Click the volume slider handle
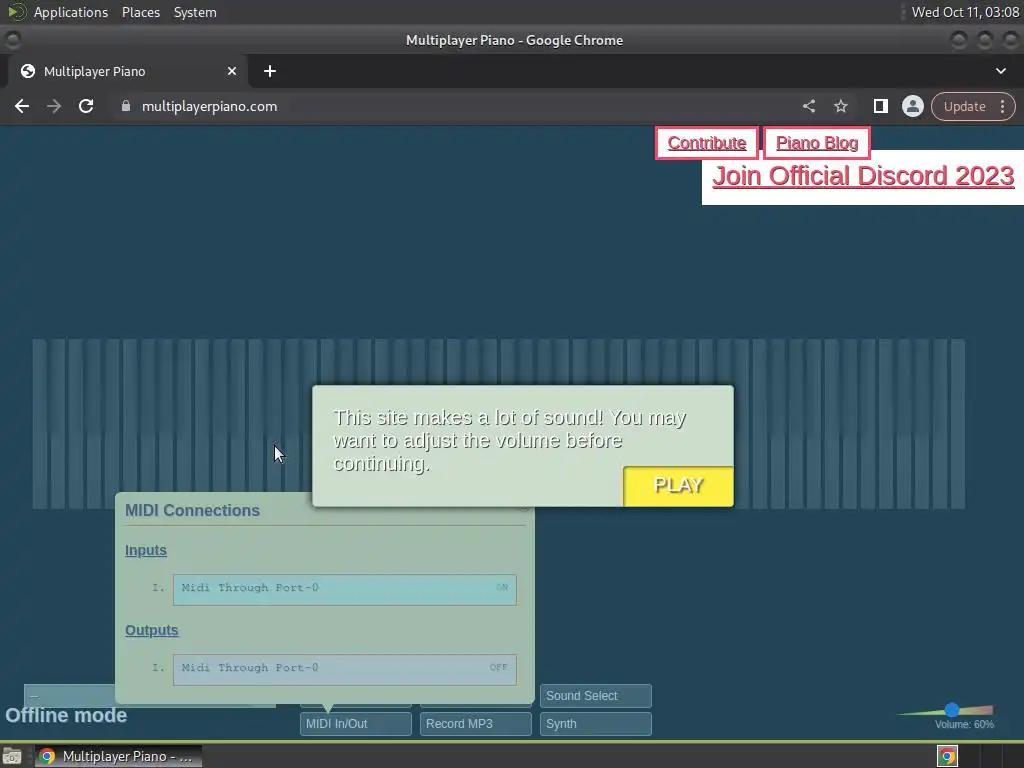1024x768 pixels. 952,710
